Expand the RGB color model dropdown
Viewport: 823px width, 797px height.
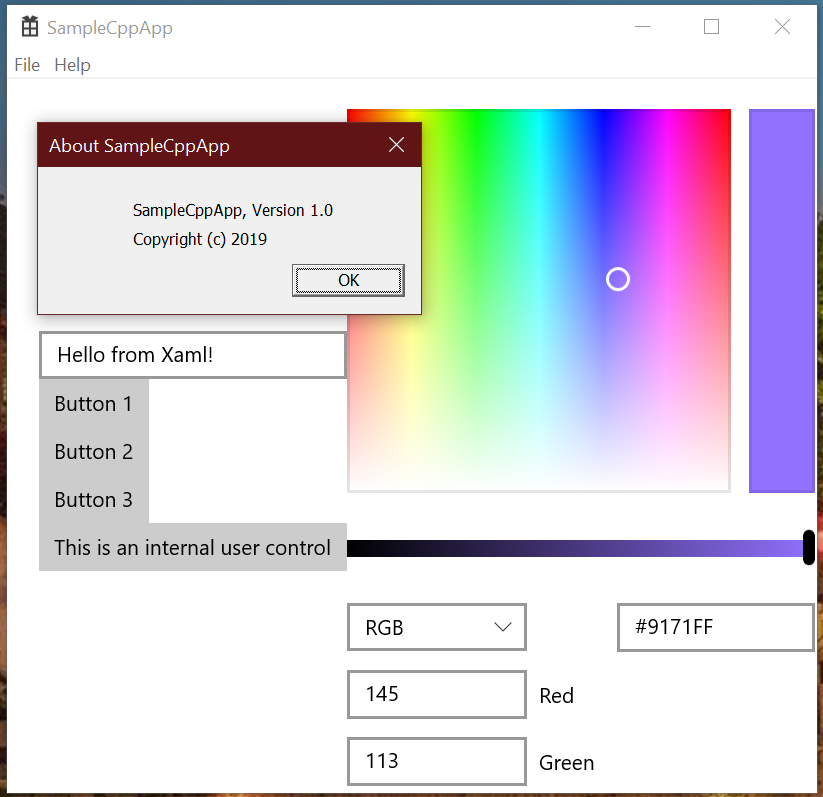point(436,628)
